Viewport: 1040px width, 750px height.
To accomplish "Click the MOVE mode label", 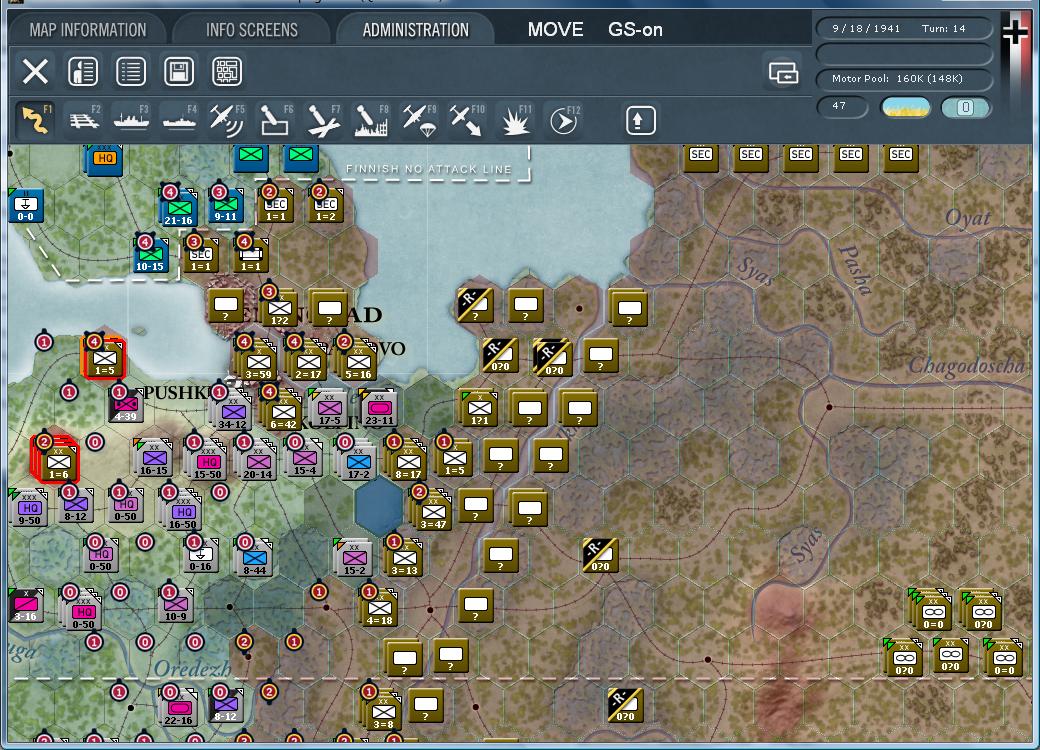I will click(x=554, y=29).
